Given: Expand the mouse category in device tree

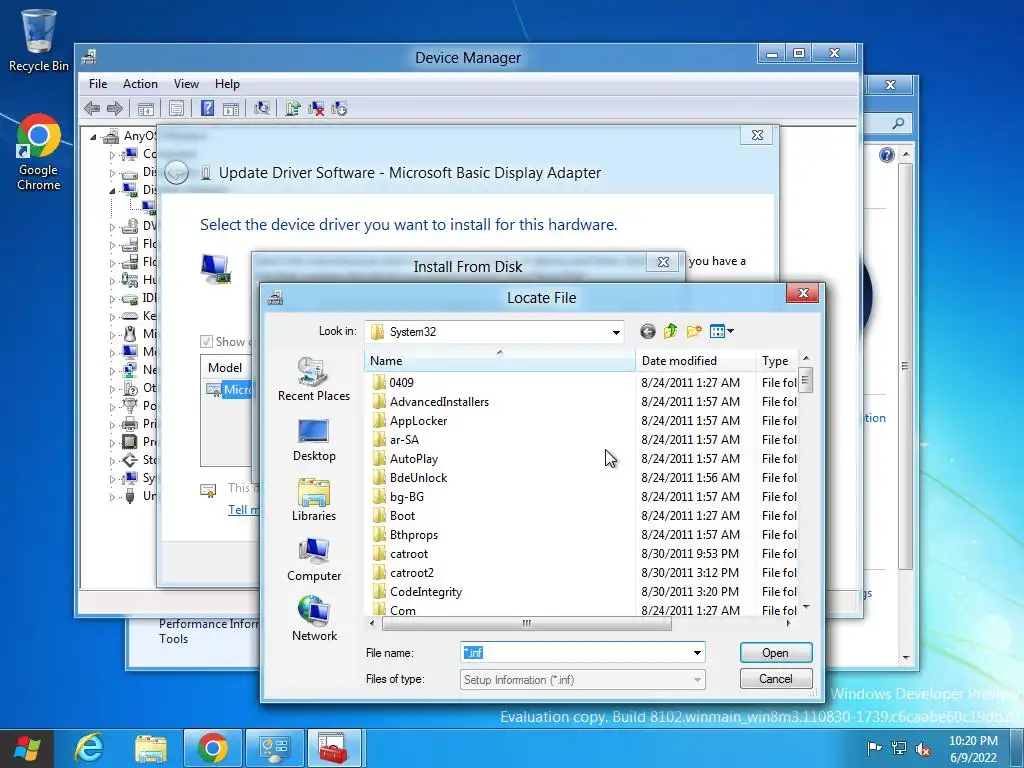Looking at the screenshot, I should pyautogui.click(x=112, y=335).
